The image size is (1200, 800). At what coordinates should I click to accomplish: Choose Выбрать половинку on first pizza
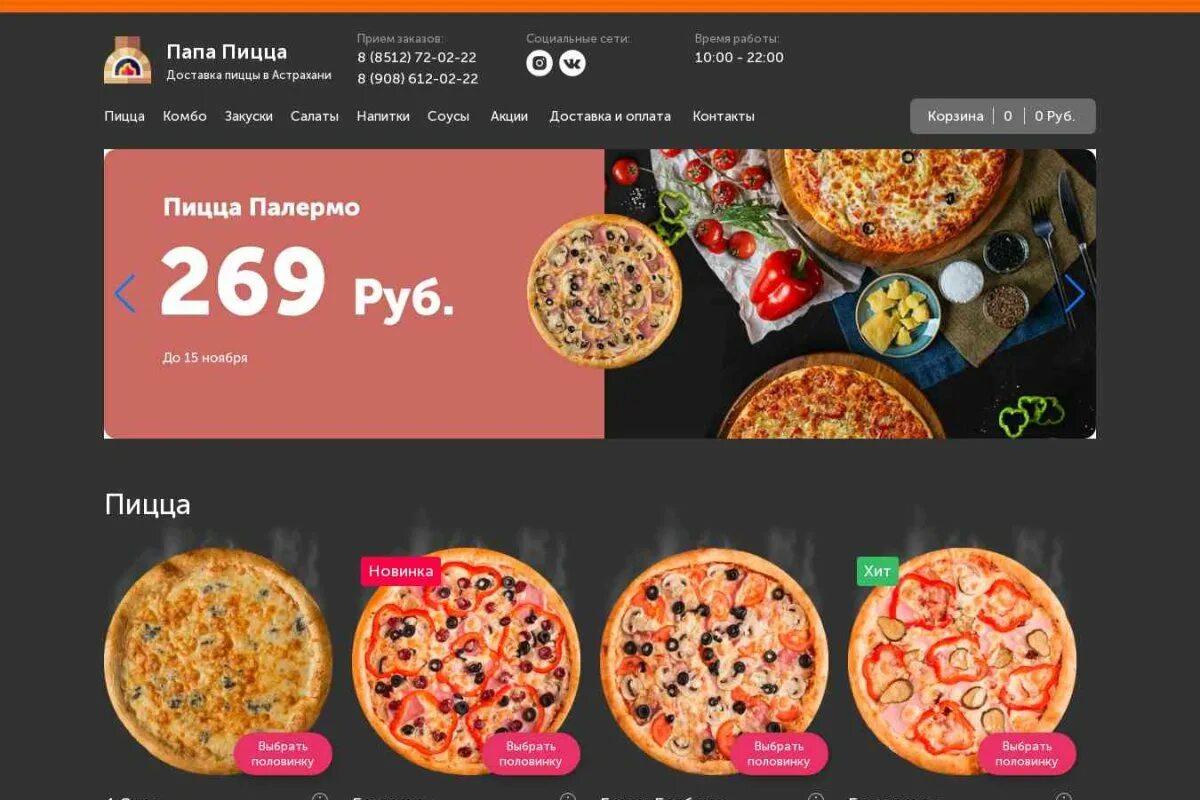[x=283, y=754]
